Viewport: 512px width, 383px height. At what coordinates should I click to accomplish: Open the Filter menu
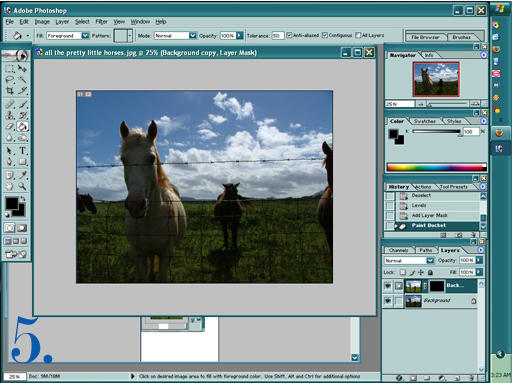[101, 22]
